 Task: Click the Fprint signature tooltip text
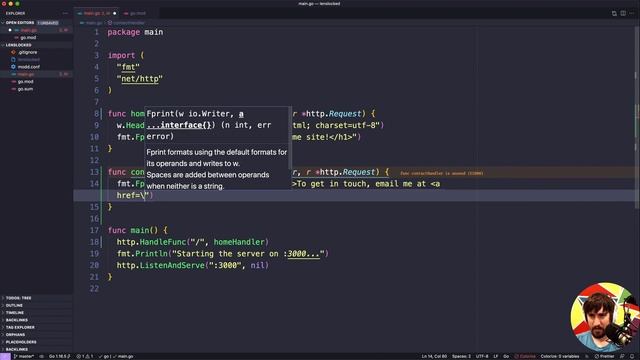tap(209, 125)
